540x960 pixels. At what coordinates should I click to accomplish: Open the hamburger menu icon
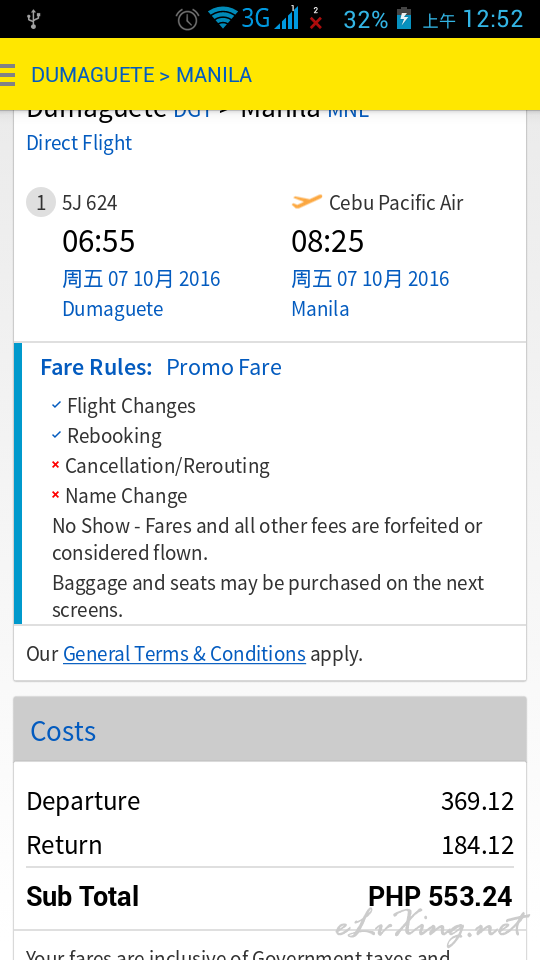tap(7, 75)
